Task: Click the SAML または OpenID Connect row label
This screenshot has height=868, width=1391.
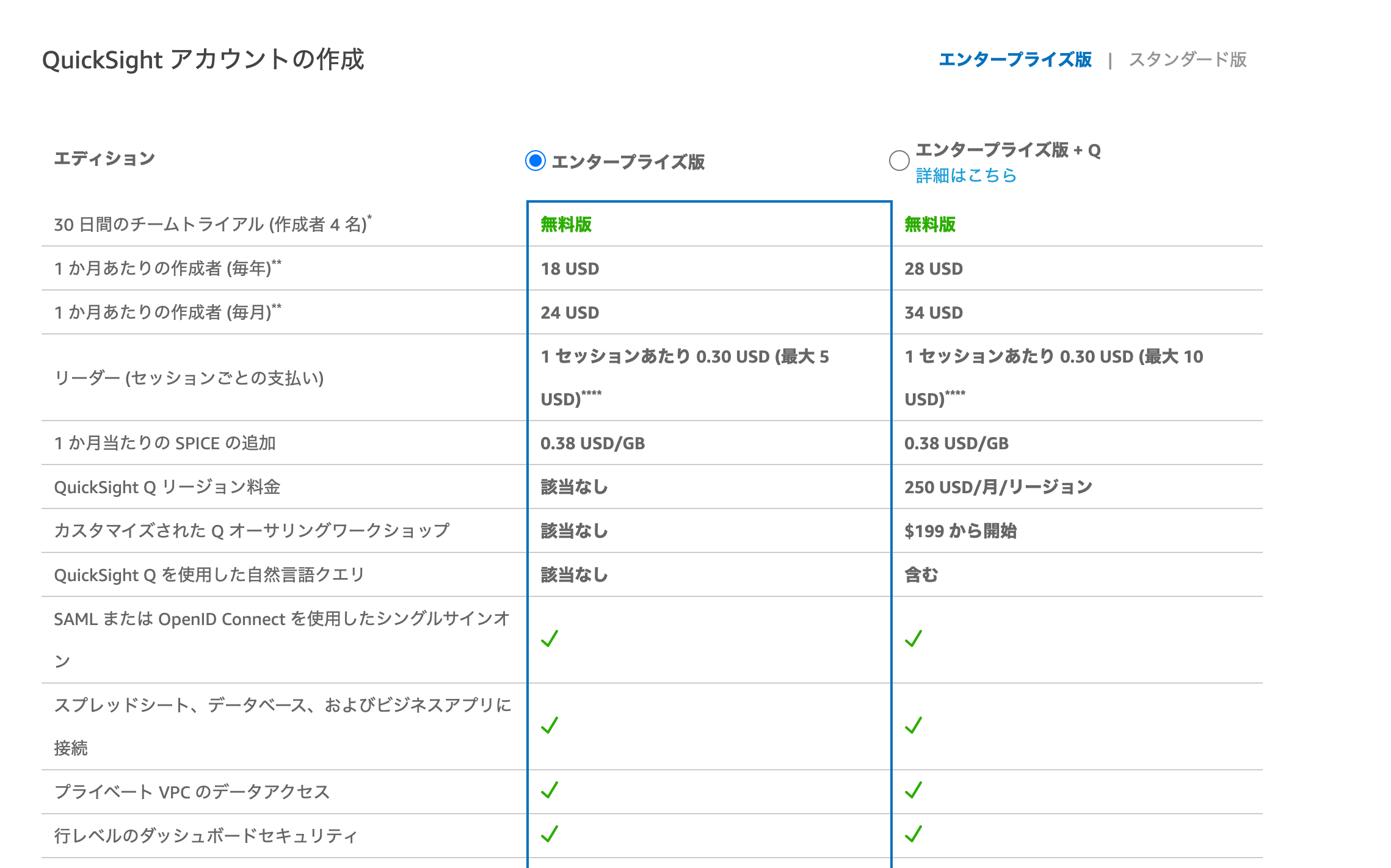Action: point(281,640)
